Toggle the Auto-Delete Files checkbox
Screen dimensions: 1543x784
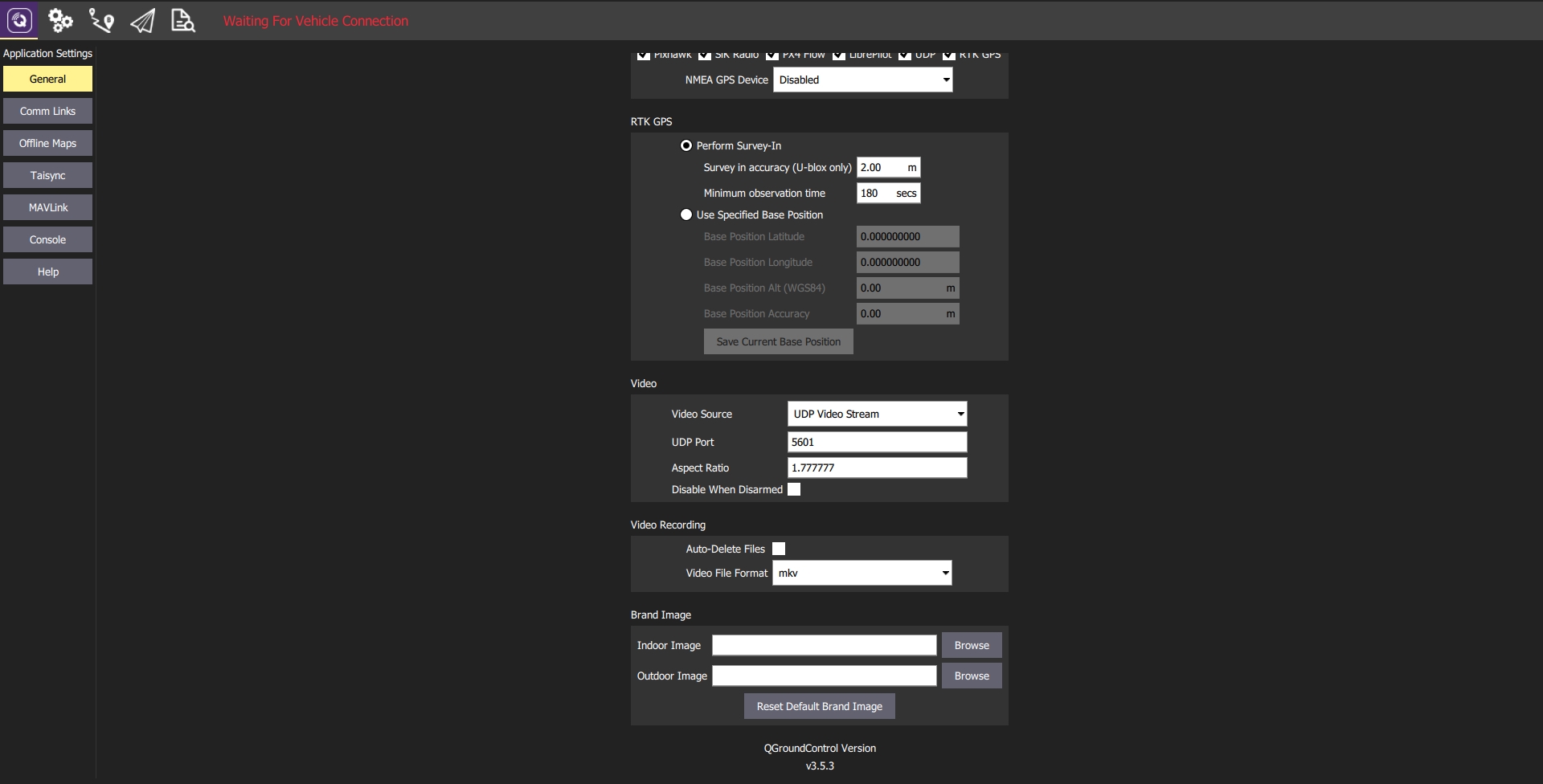pos(779,549)
